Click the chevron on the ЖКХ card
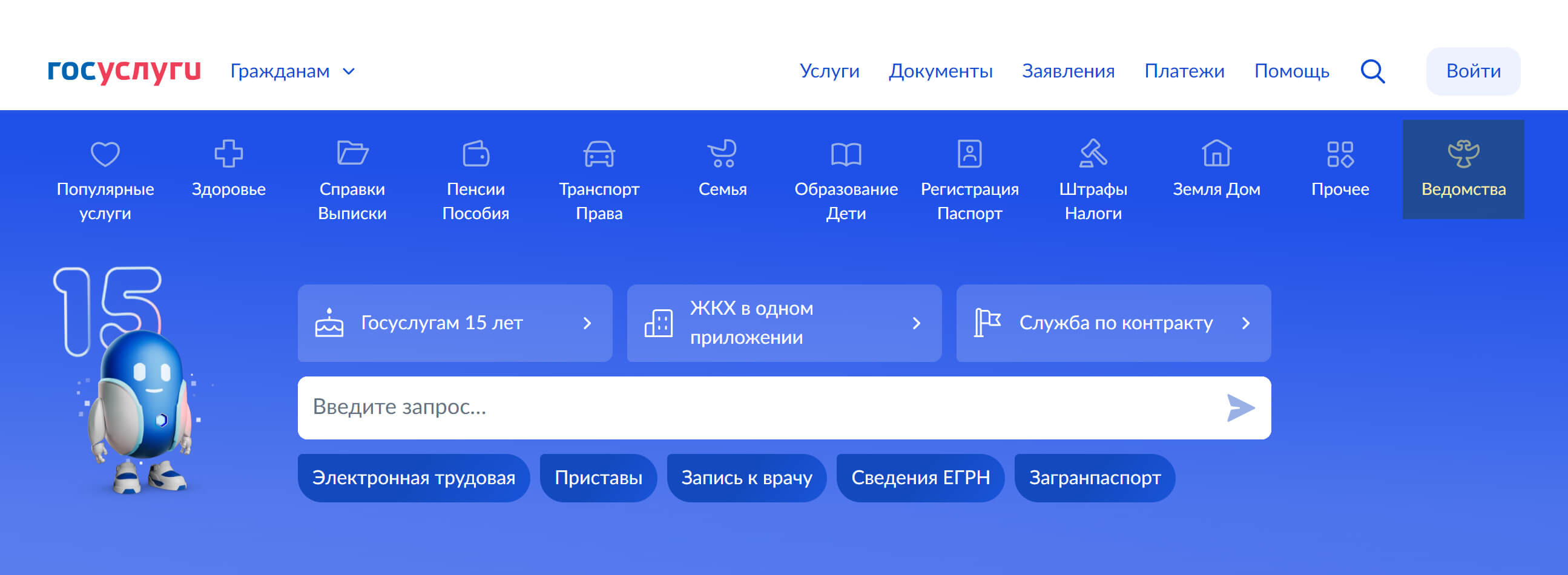Image resolution: width=1568 pixels, height=575 pixels. (x=917, y=323)
